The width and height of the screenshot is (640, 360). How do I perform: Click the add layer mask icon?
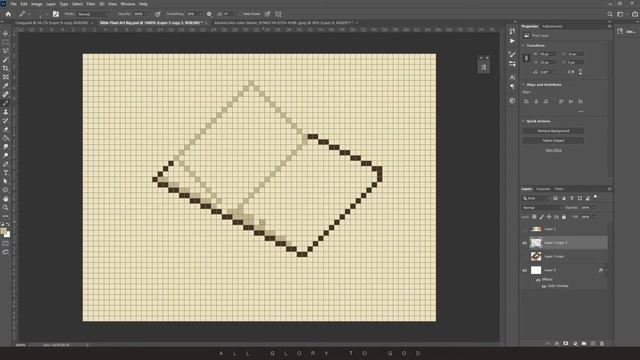click(566, 344)
